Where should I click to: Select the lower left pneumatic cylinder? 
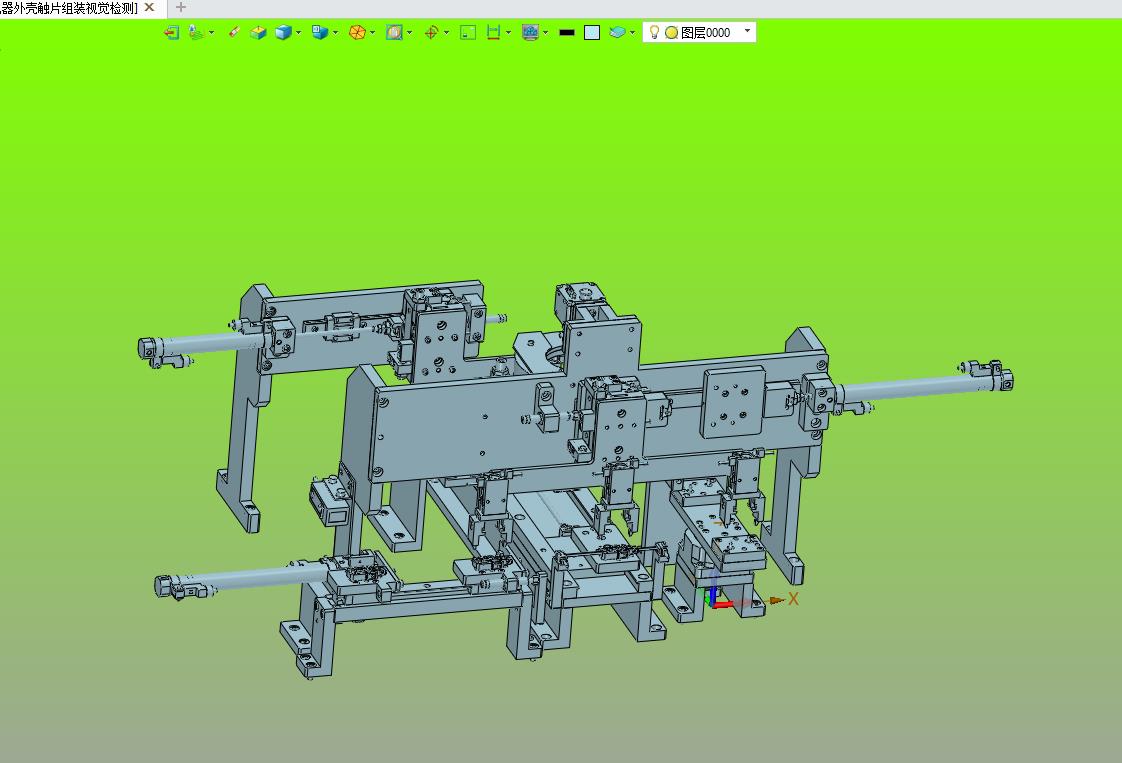click(243, 578)
